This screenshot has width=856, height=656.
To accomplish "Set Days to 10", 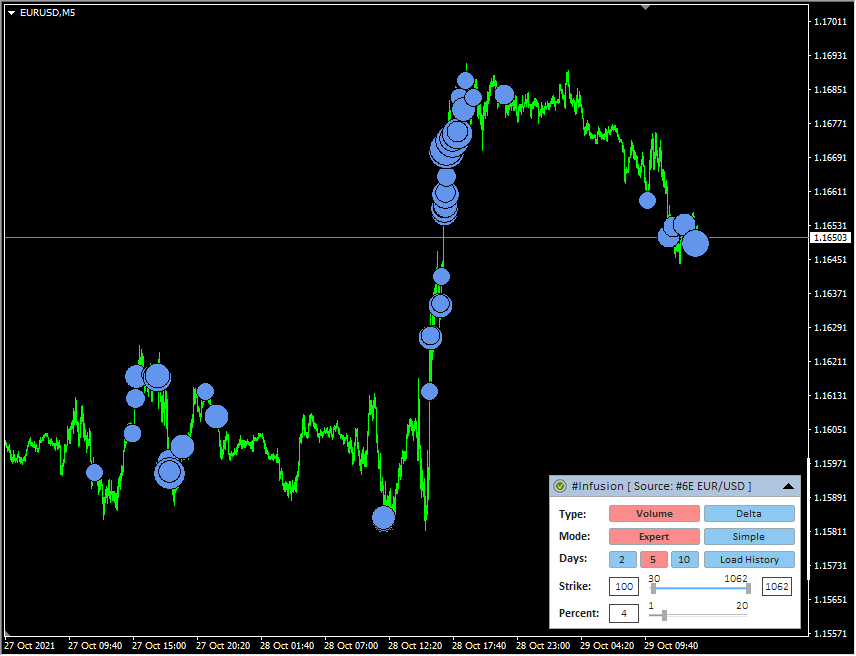I will (x=683, y=560).
